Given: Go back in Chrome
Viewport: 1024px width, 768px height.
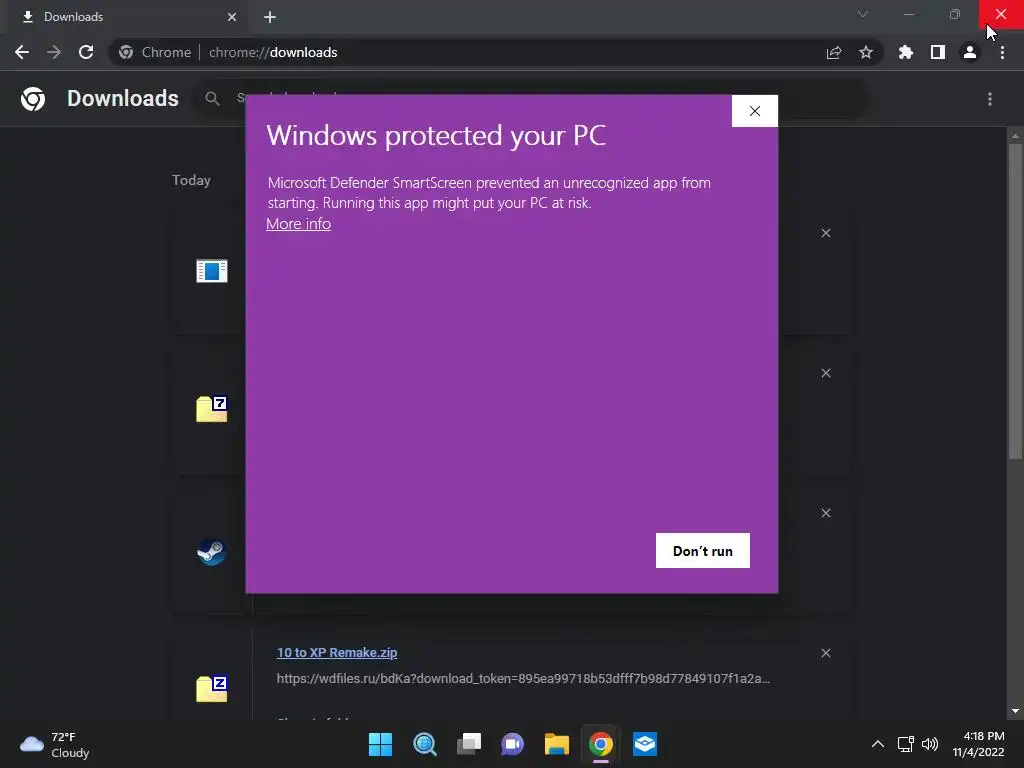Looking at the screenshot, I should pos(22,52).
